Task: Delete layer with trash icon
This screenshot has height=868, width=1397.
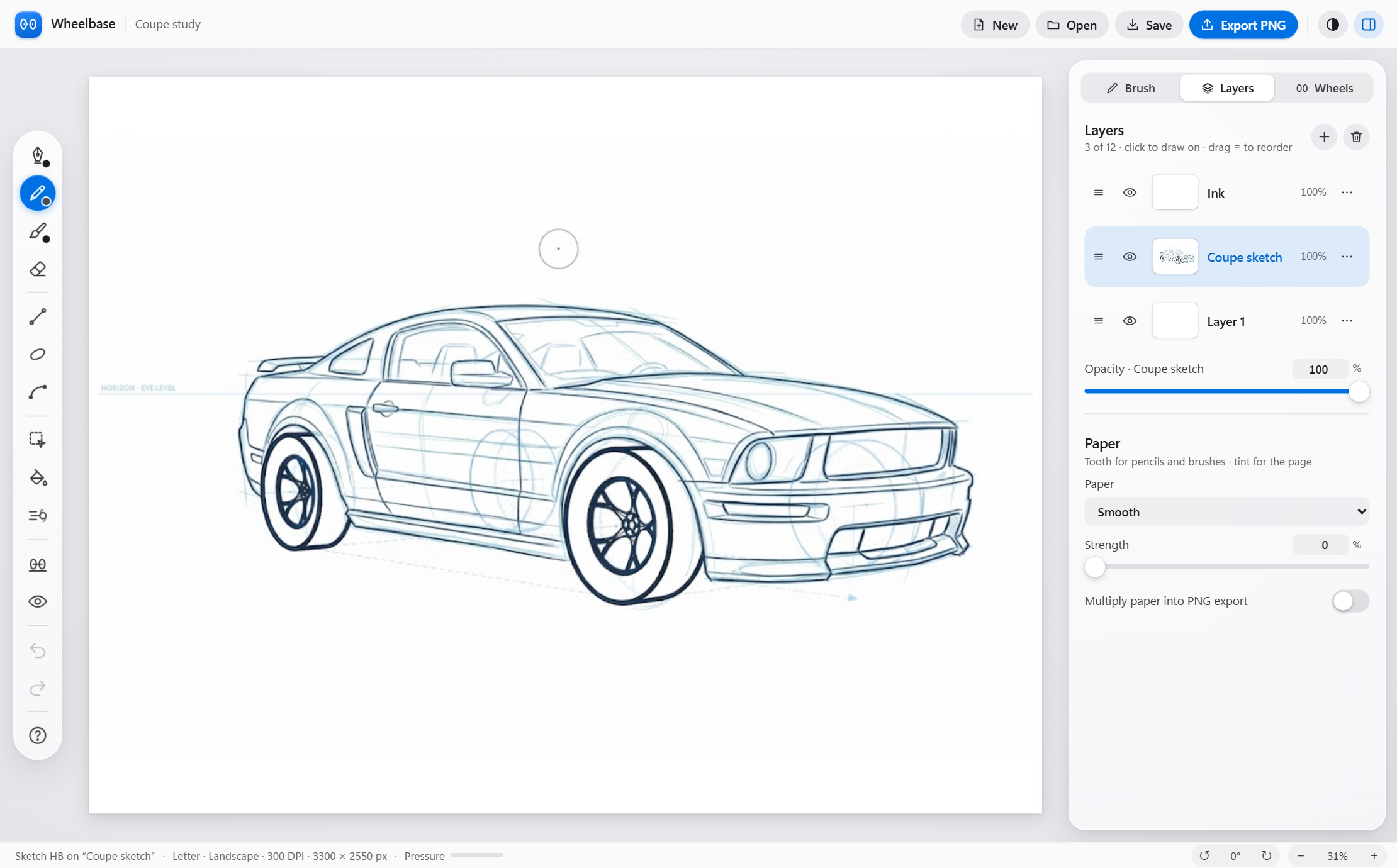Action: tap(1356, 137)
